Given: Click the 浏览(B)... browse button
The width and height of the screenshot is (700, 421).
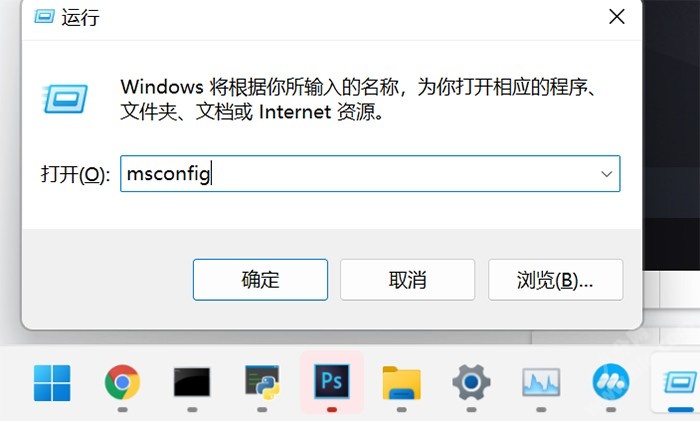Looking at the screenshot, I should point(555,280).
